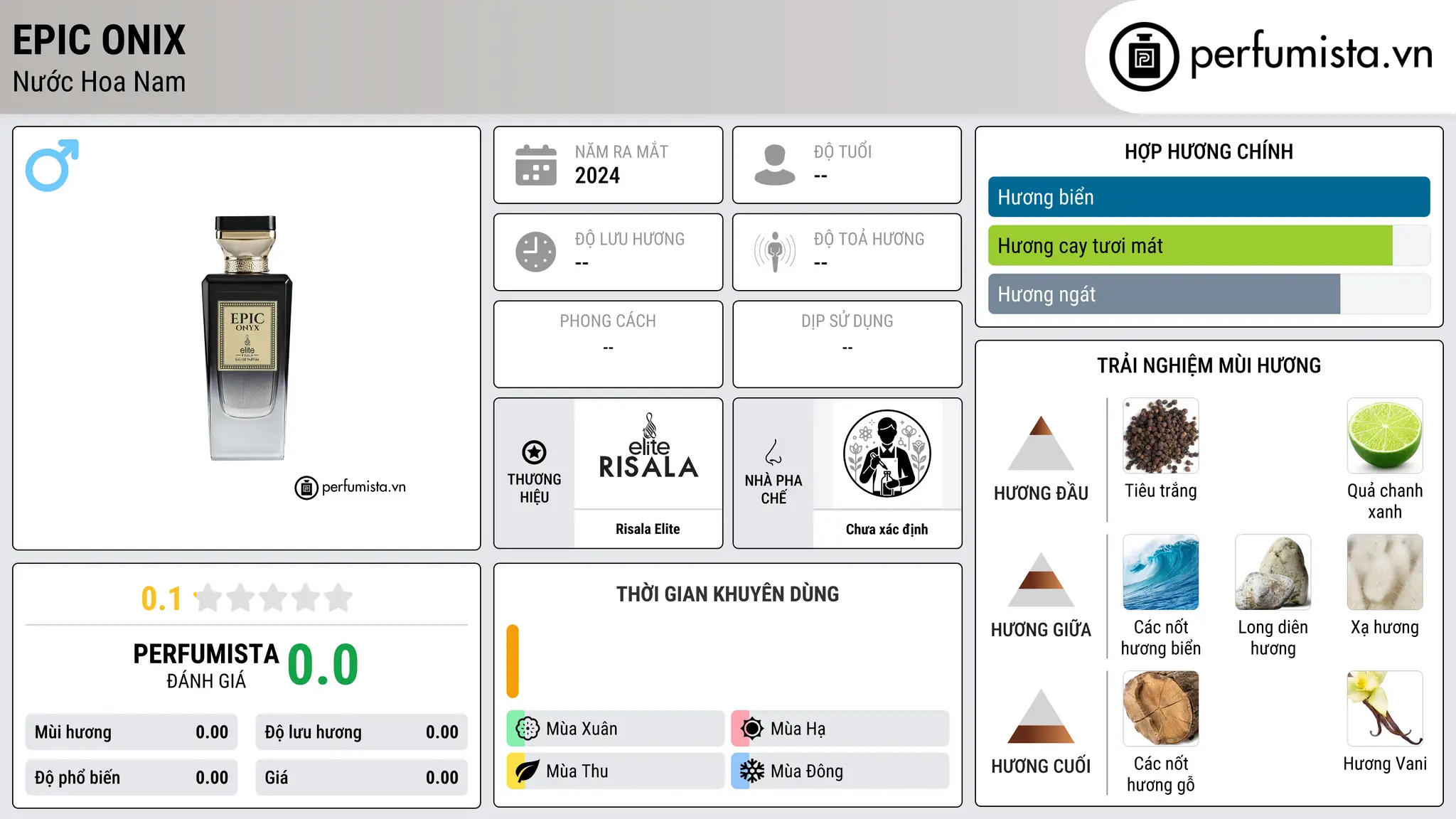Click the person icon beside Độ tuổi
Image resolution: width=1456 pixels, height=819 pixels.
click(774, 165)
